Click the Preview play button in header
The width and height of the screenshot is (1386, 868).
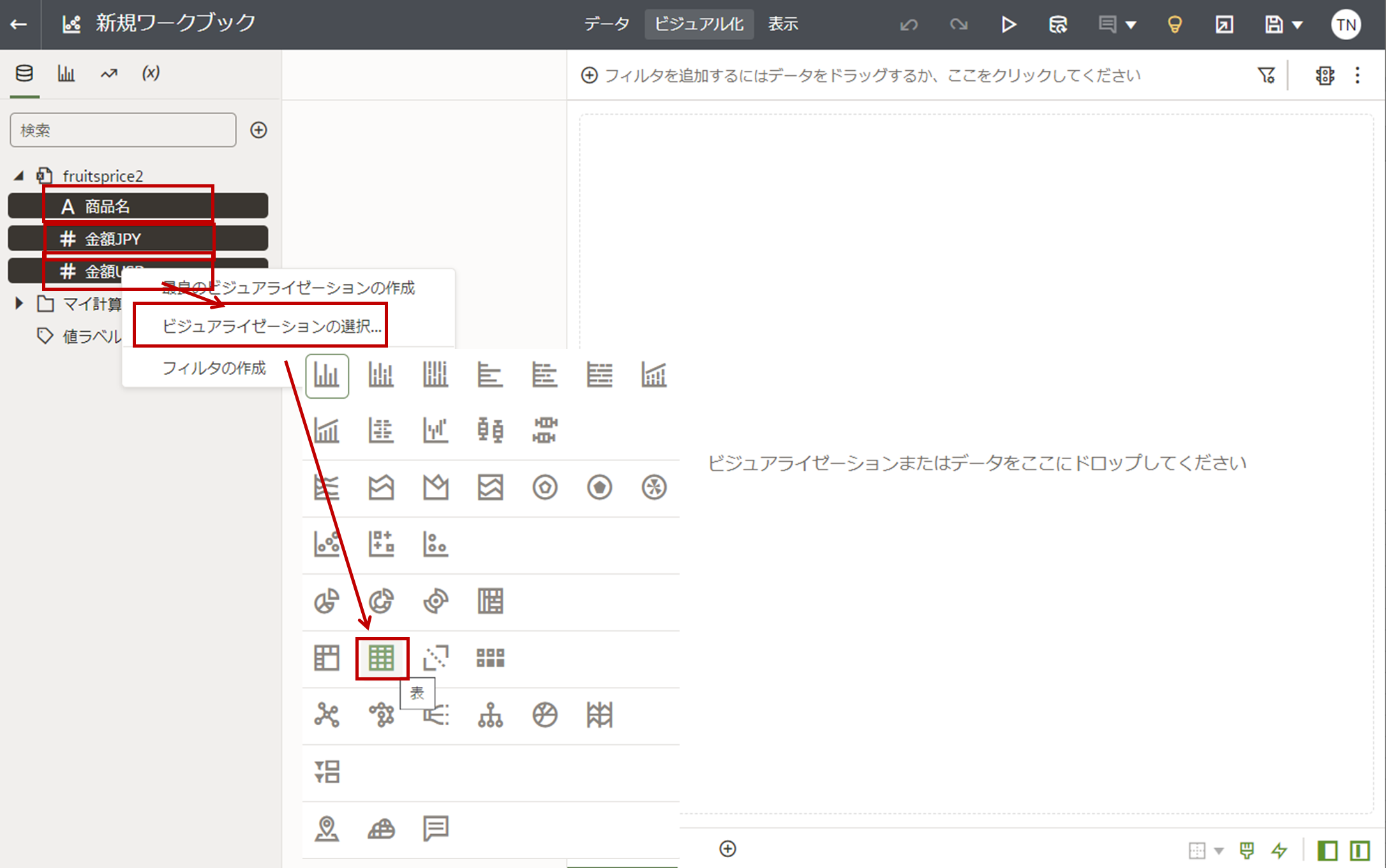(x=1008, y=24)
